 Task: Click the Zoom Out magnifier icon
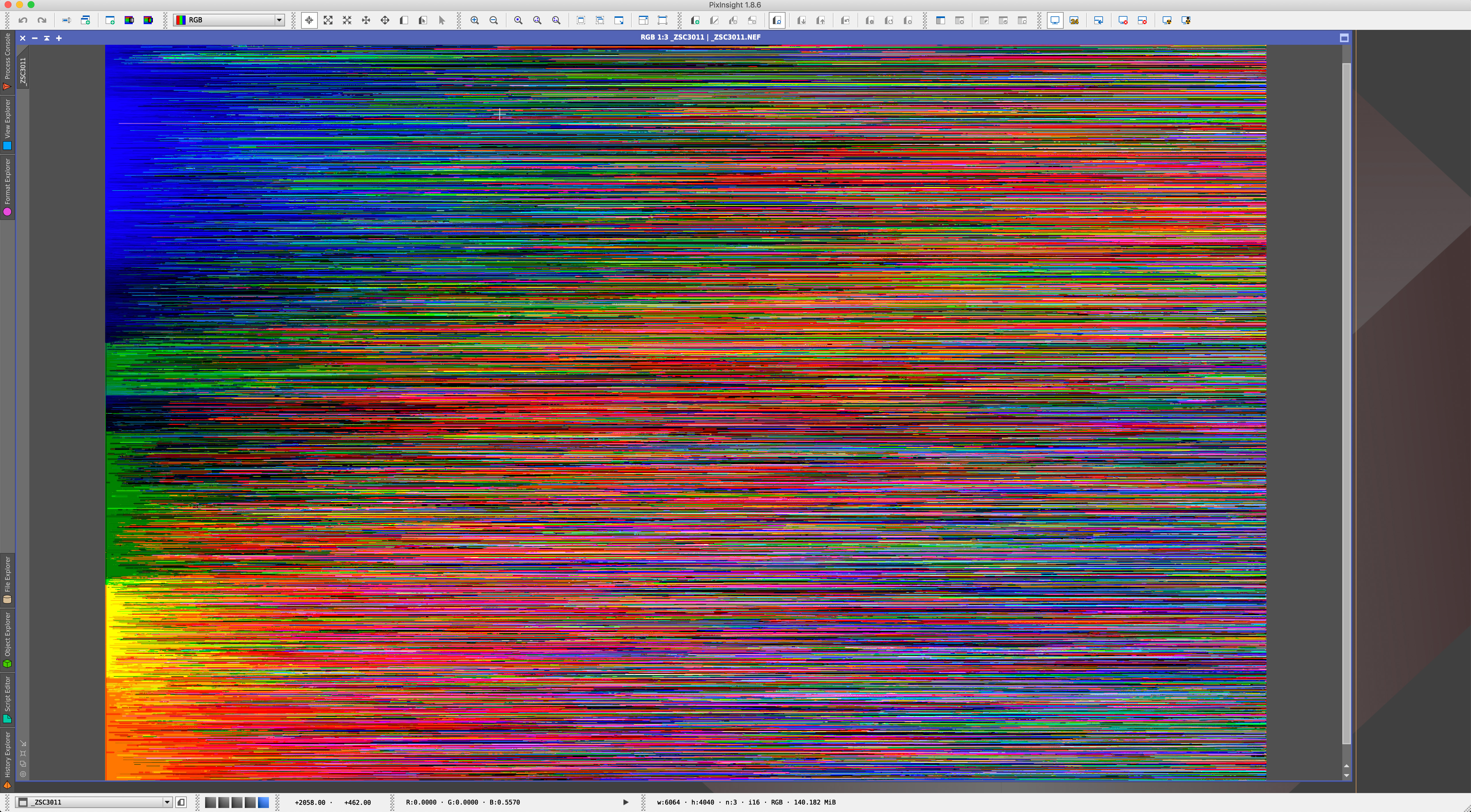pyautogui.click(x=494, y=20)
